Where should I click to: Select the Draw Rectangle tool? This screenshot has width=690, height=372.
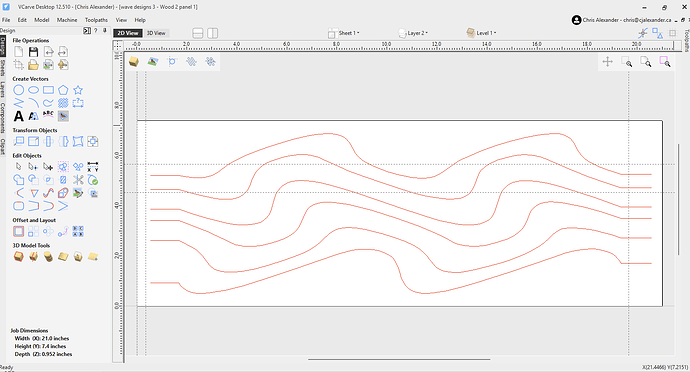(x=48, y=90)
